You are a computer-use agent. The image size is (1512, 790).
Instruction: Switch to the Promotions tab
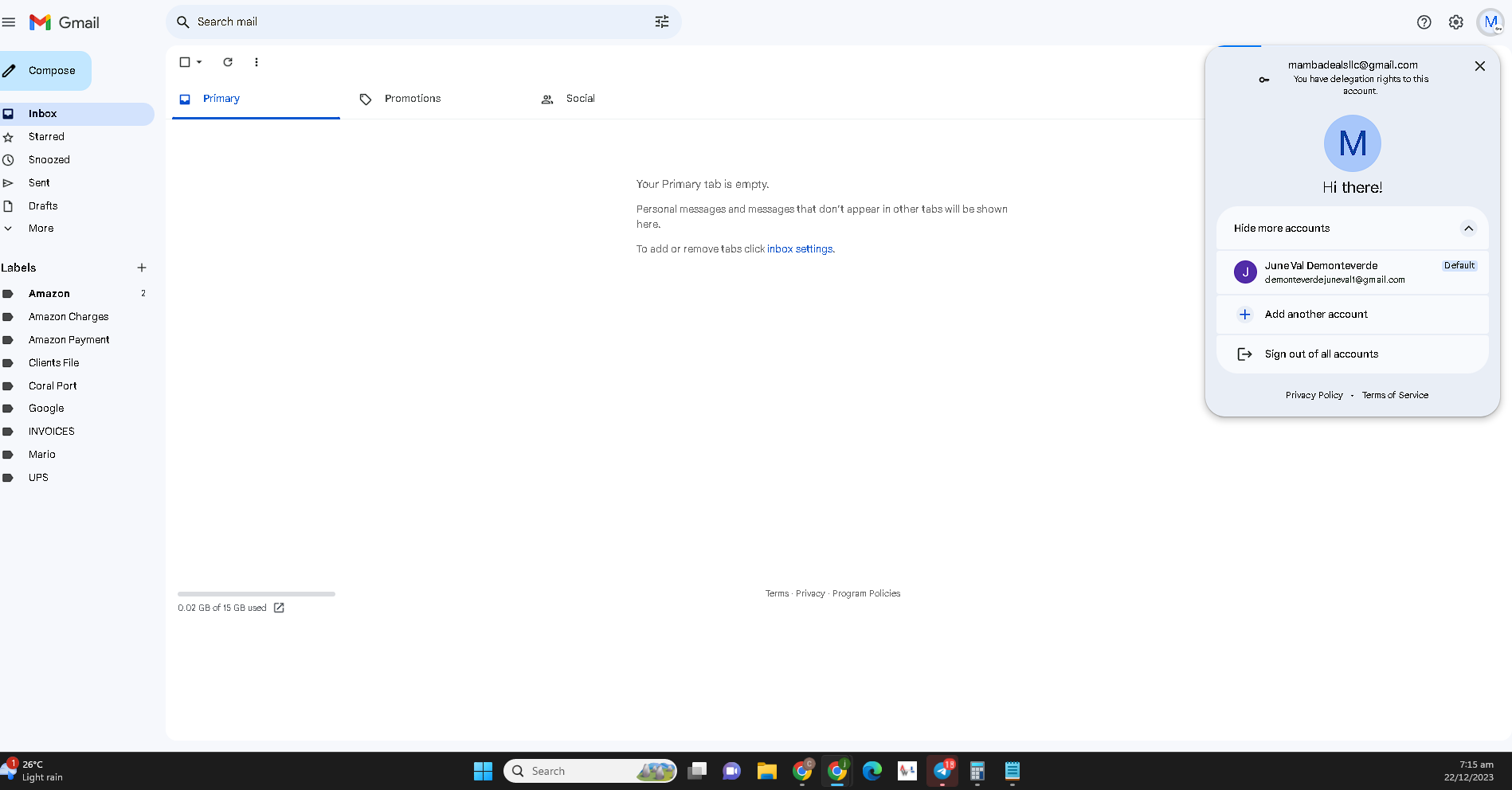coord(413,99)
